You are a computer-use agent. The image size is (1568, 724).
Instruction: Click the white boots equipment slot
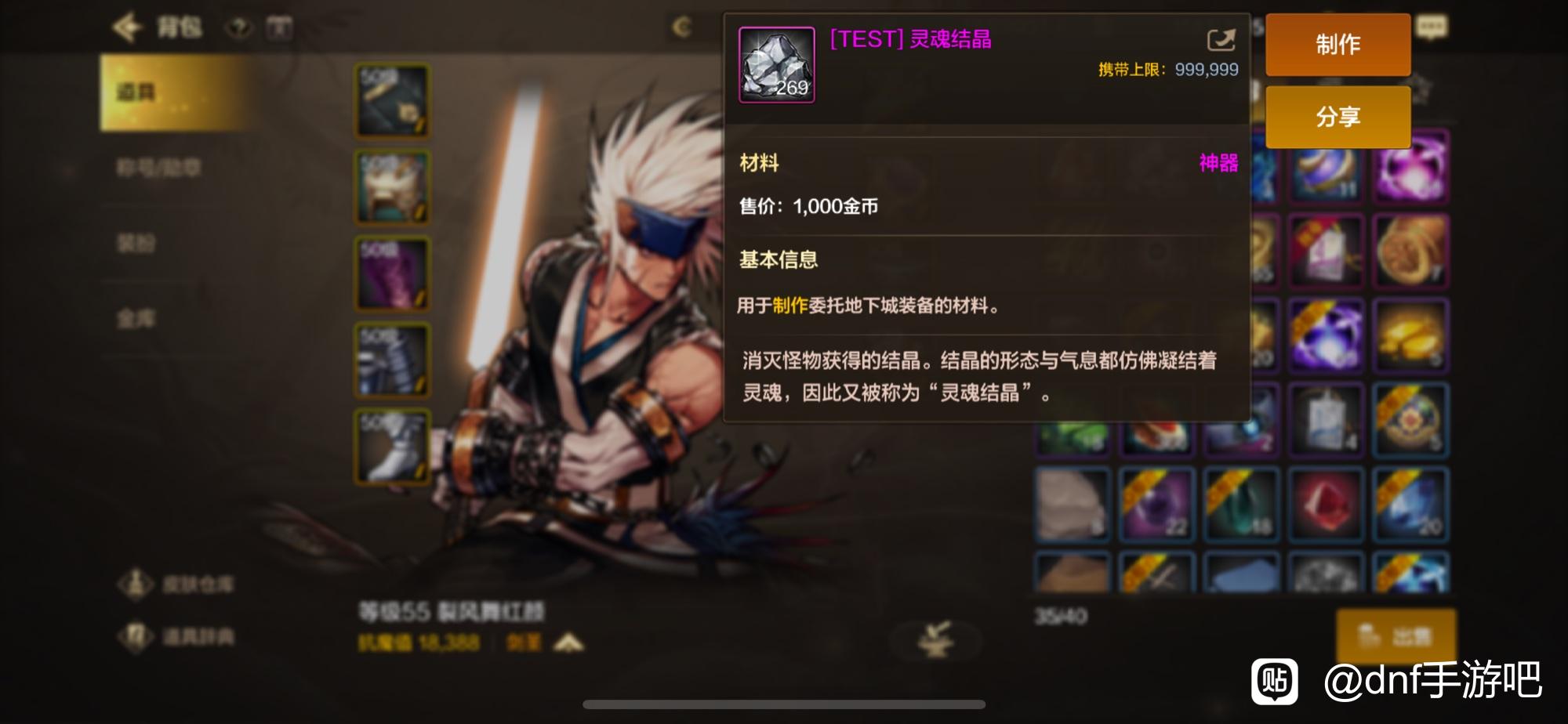tap(393, 446)
